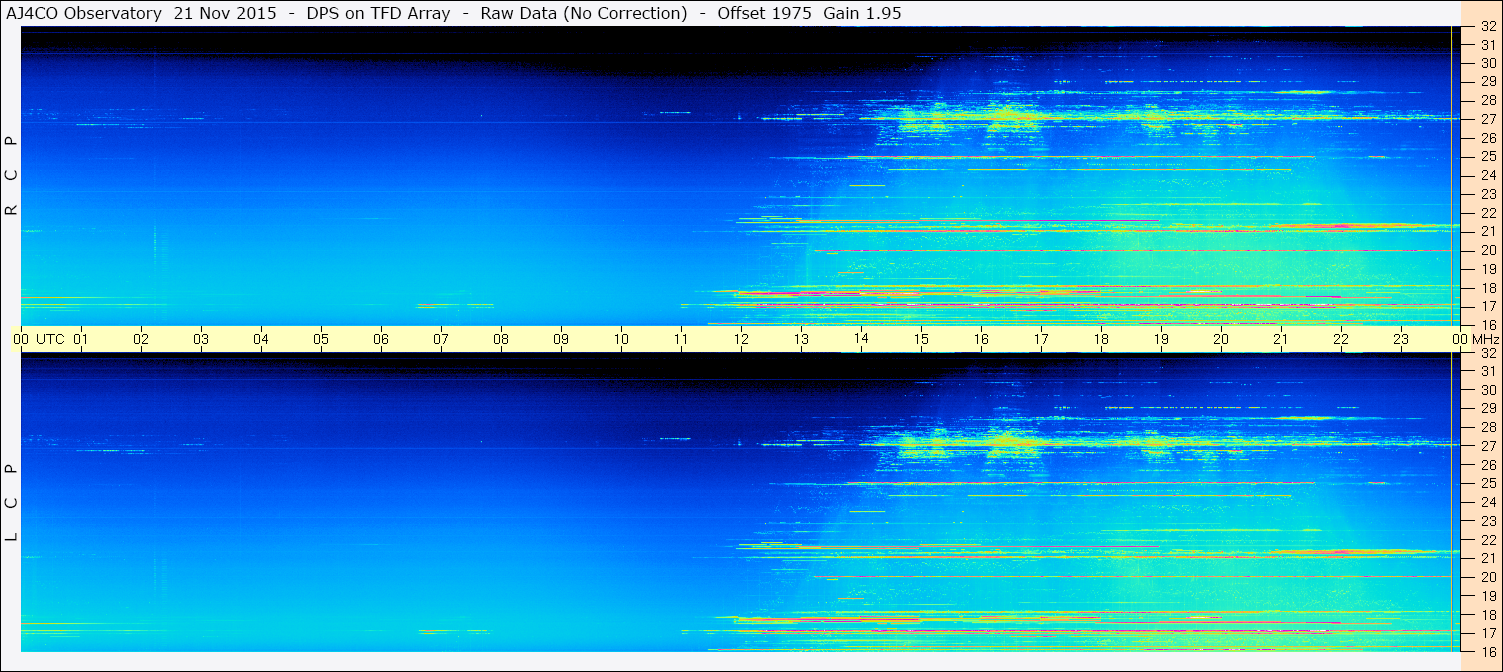Click the 22 MHz label of LCP panel
Screen dimensions: 1503x672
pos(1488,540)
